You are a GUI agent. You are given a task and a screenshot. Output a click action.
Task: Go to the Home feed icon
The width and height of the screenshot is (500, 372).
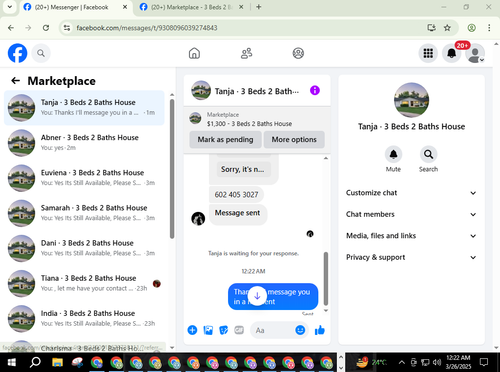[194, 53]
